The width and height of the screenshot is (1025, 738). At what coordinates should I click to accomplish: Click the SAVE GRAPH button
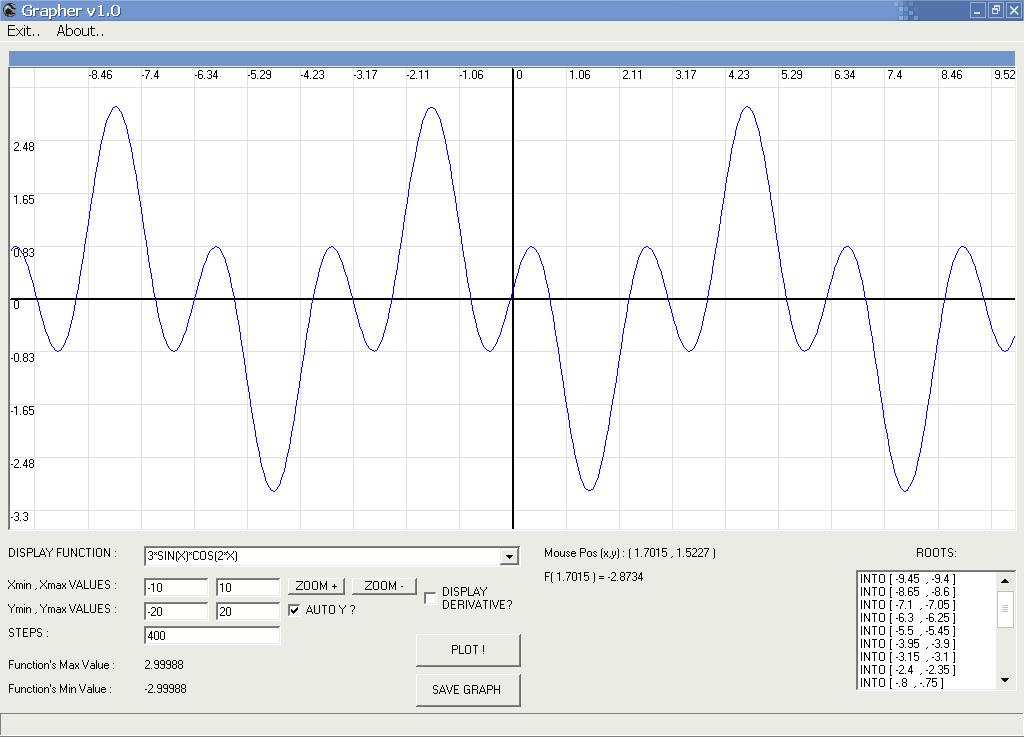click(x=468, y=690)
